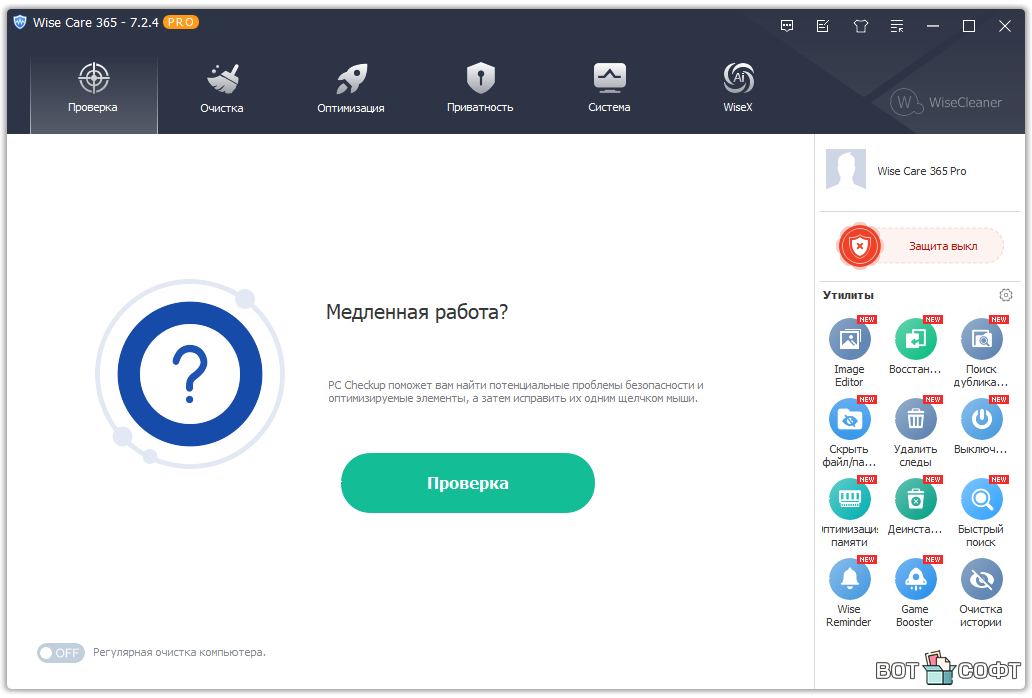The height and width of the screenshot is (698, 1032).
Task: Open utilities settings gear
Action: coord(1006,295)
